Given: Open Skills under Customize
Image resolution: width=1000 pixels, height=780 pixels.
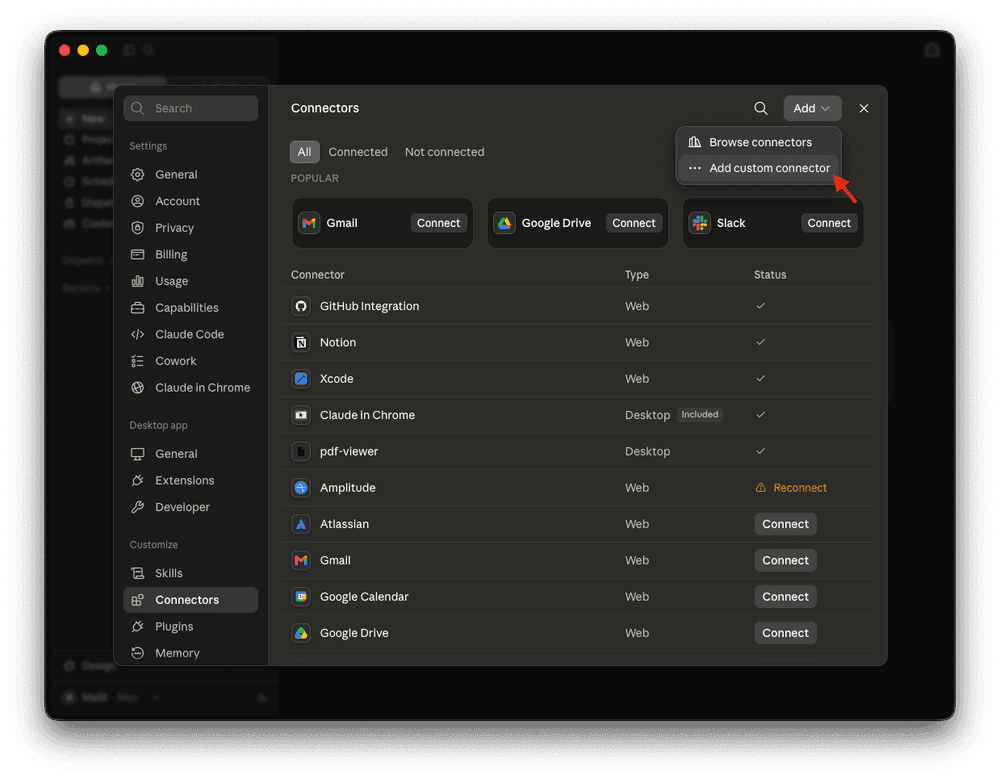Looking at the screenshot, I should pyautogui.click(x=191, y=573).
